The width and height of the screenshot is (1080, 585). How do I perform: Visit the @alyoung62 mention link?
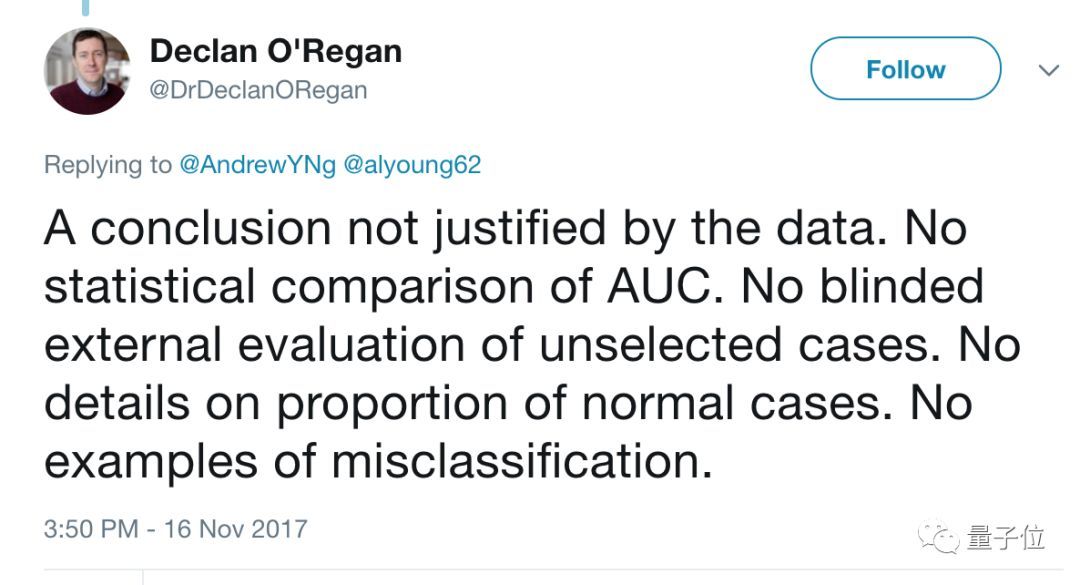[x=412, y=165]
